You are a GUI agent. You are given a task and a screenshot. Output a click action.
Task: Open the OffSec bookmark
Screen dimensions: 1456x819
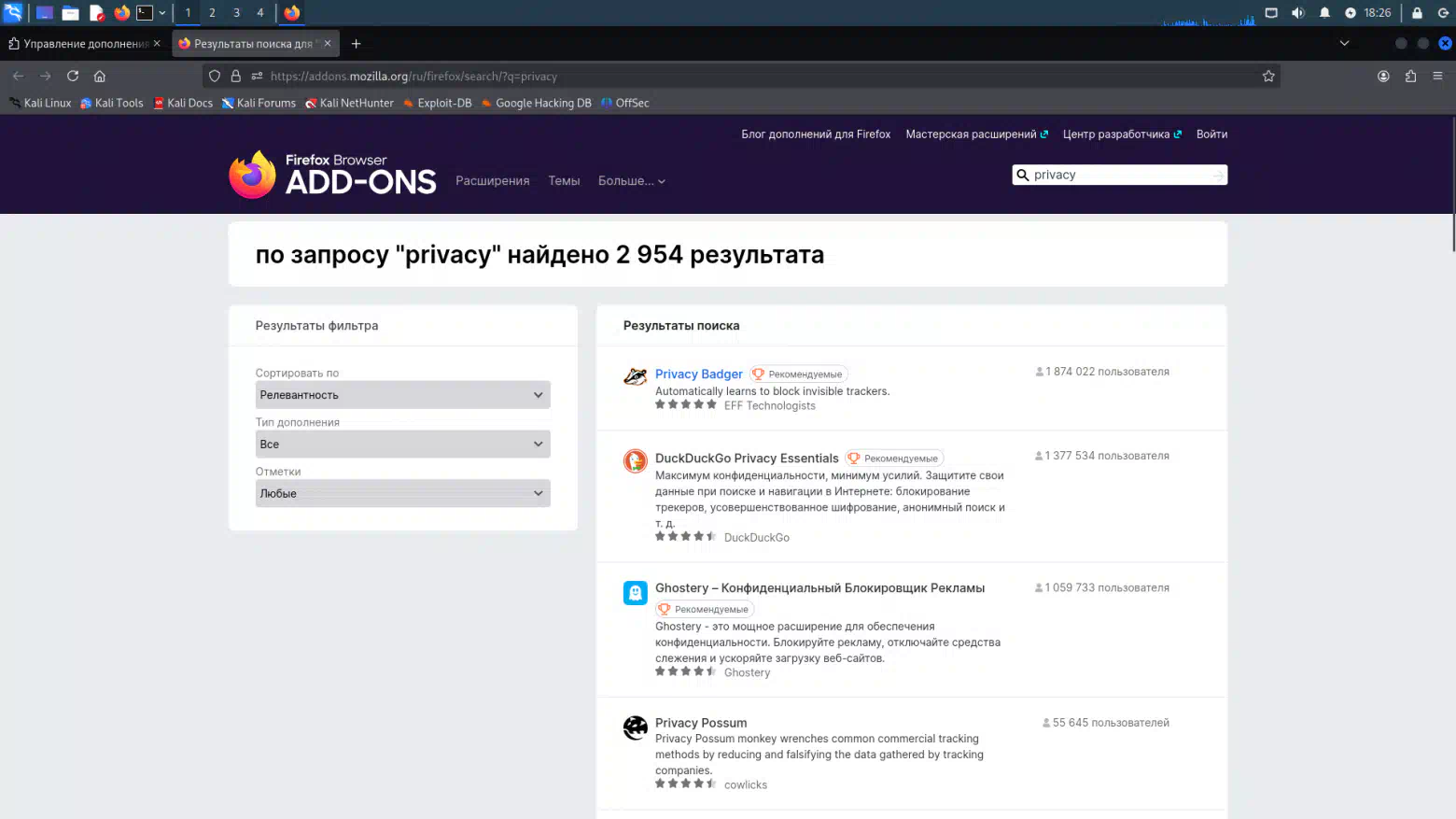click(625, 104)
